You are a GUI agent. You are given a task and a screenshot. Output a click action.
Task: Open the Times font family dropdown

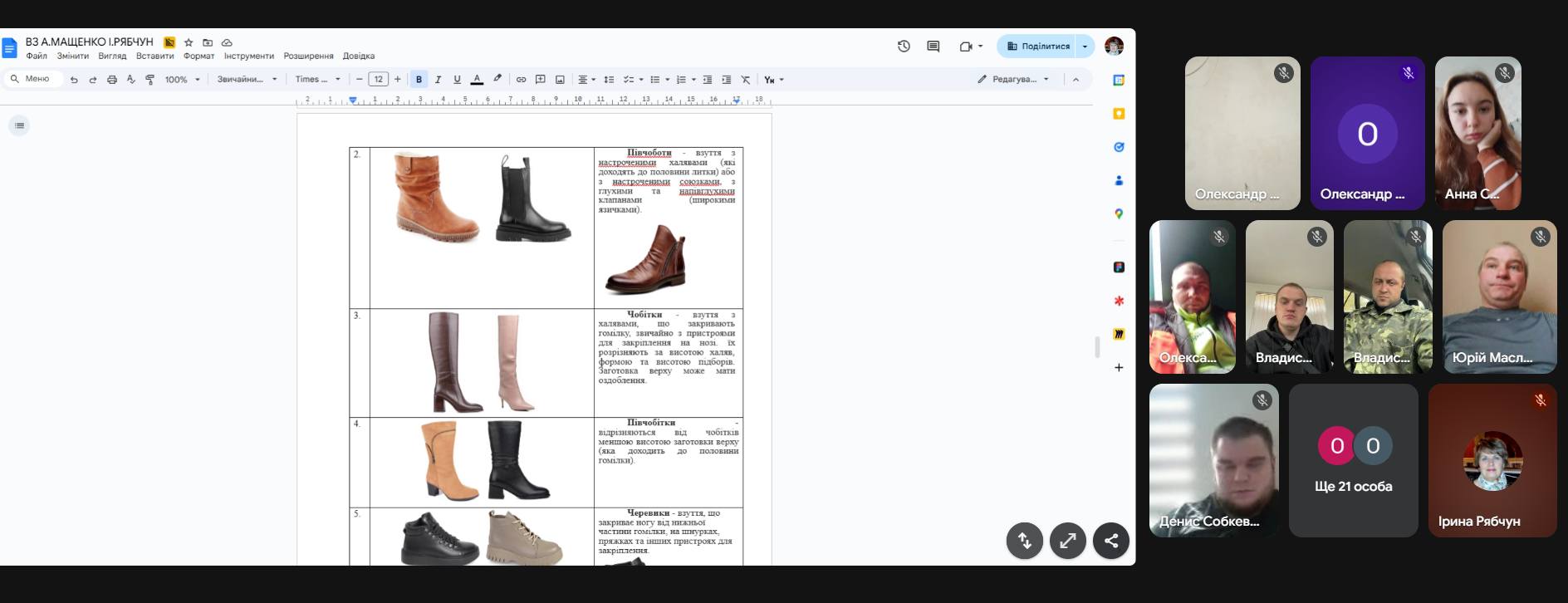317,80
